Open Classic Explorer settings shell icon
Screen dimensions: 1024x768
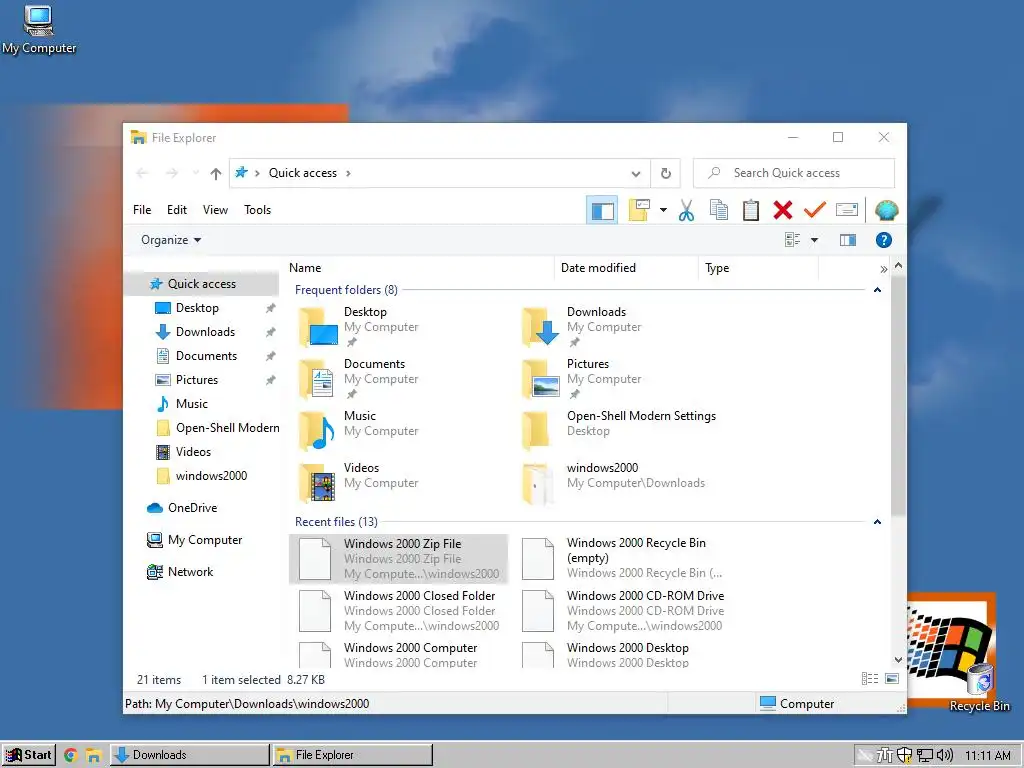pos(886,210)
